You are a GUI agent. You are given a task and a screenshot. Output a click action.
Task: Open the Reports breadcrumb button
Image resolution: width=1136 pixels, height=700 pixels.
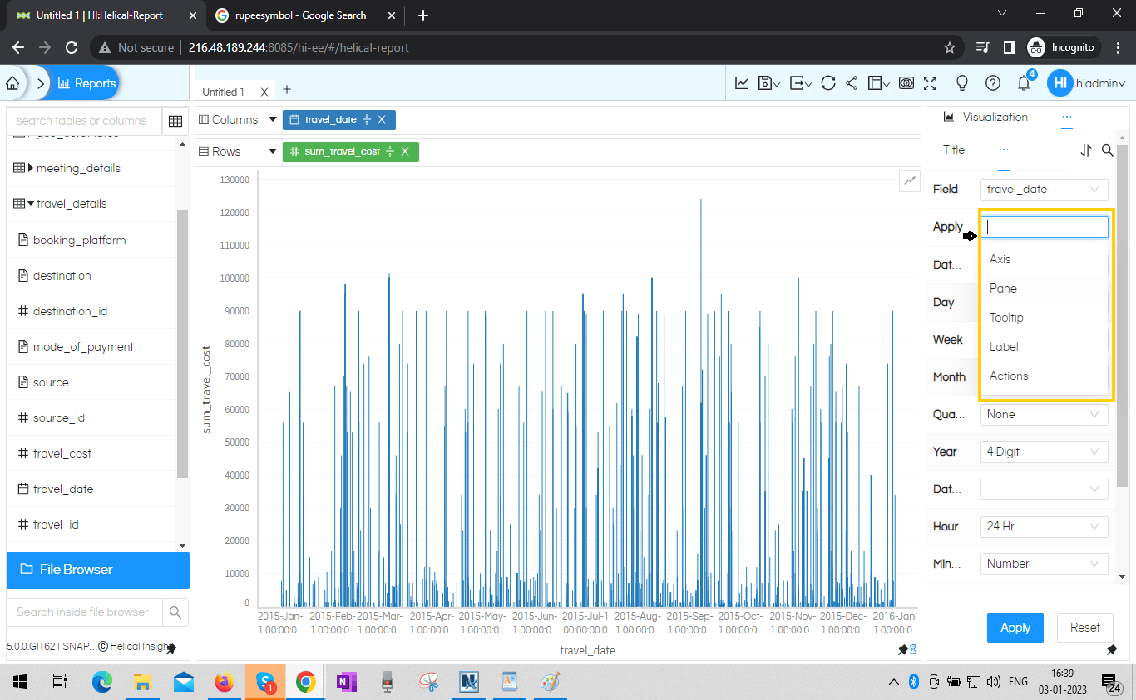tap(86, 83)
